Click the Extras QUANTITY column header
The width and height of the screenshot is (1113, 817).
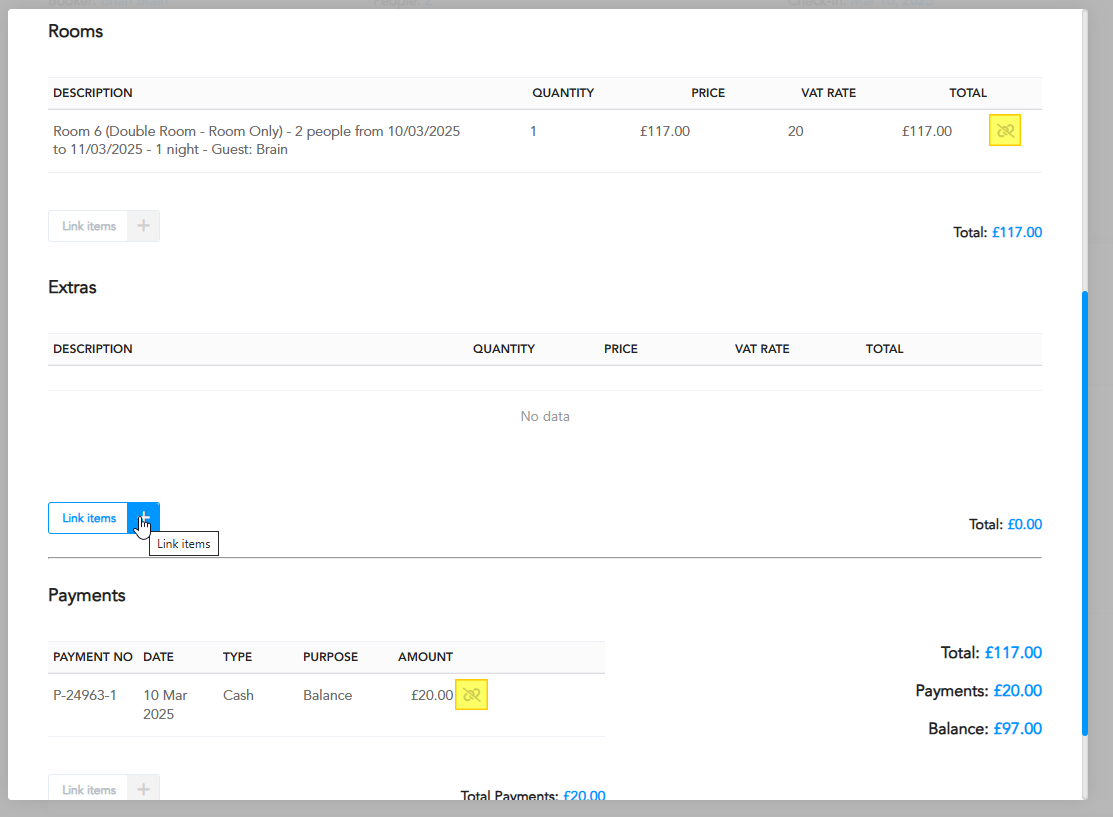point(504,349)
